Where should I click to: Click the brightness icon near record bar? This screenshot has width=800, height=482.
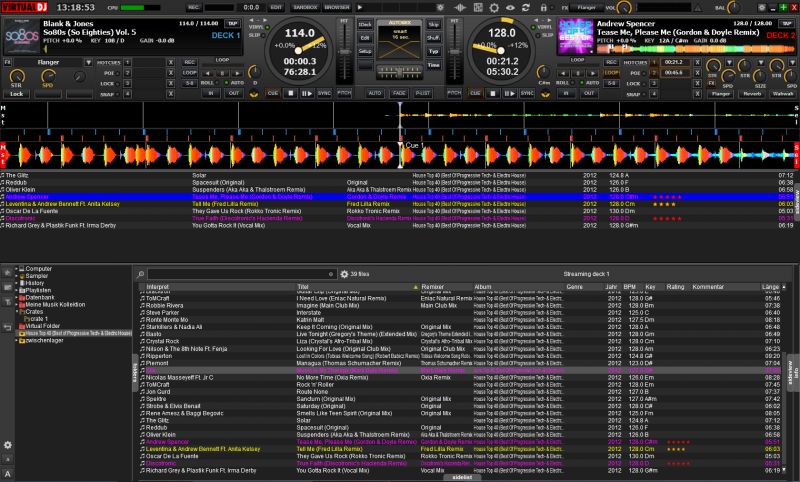point(440,8)
